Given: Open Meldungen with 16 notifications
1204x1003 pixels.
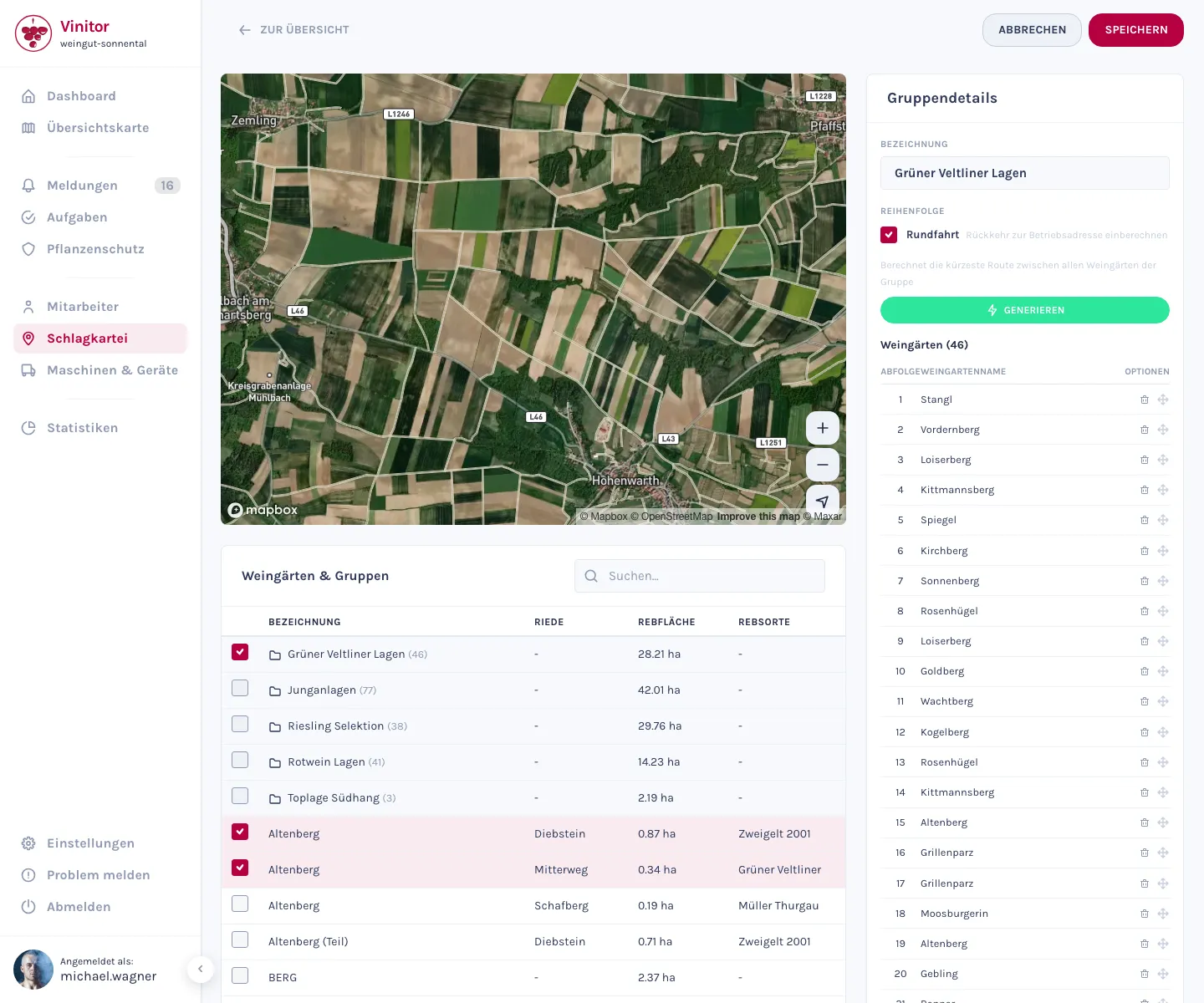Looking at the screenshot, I should 100,186.
